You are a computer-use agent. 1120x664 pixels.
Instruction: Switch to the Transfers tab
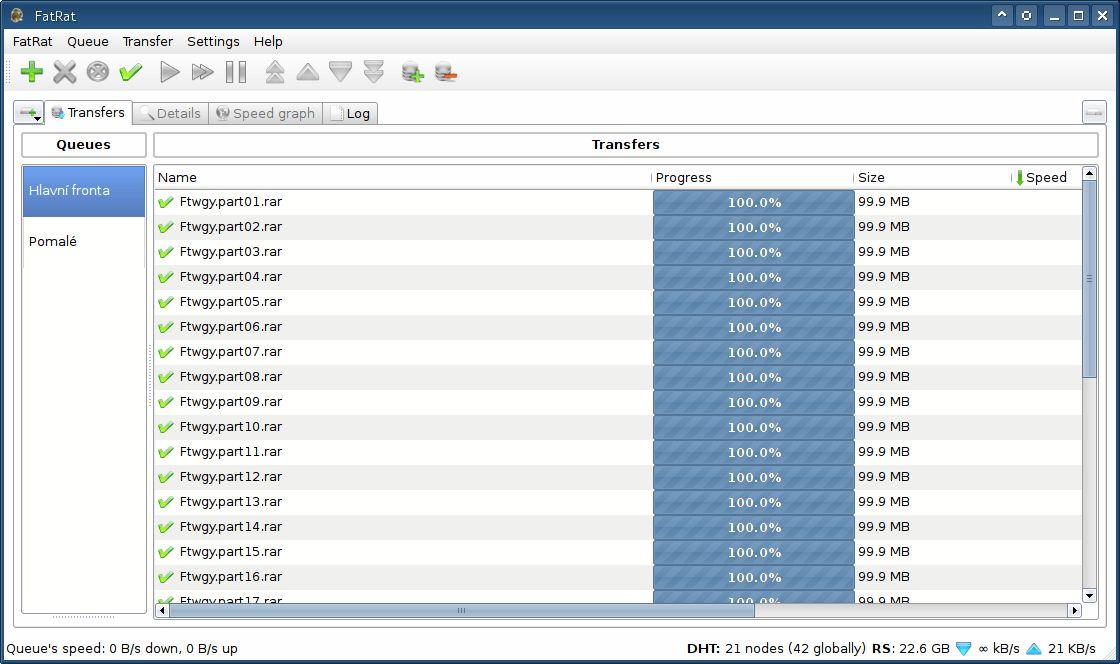[x=89, y=112]
